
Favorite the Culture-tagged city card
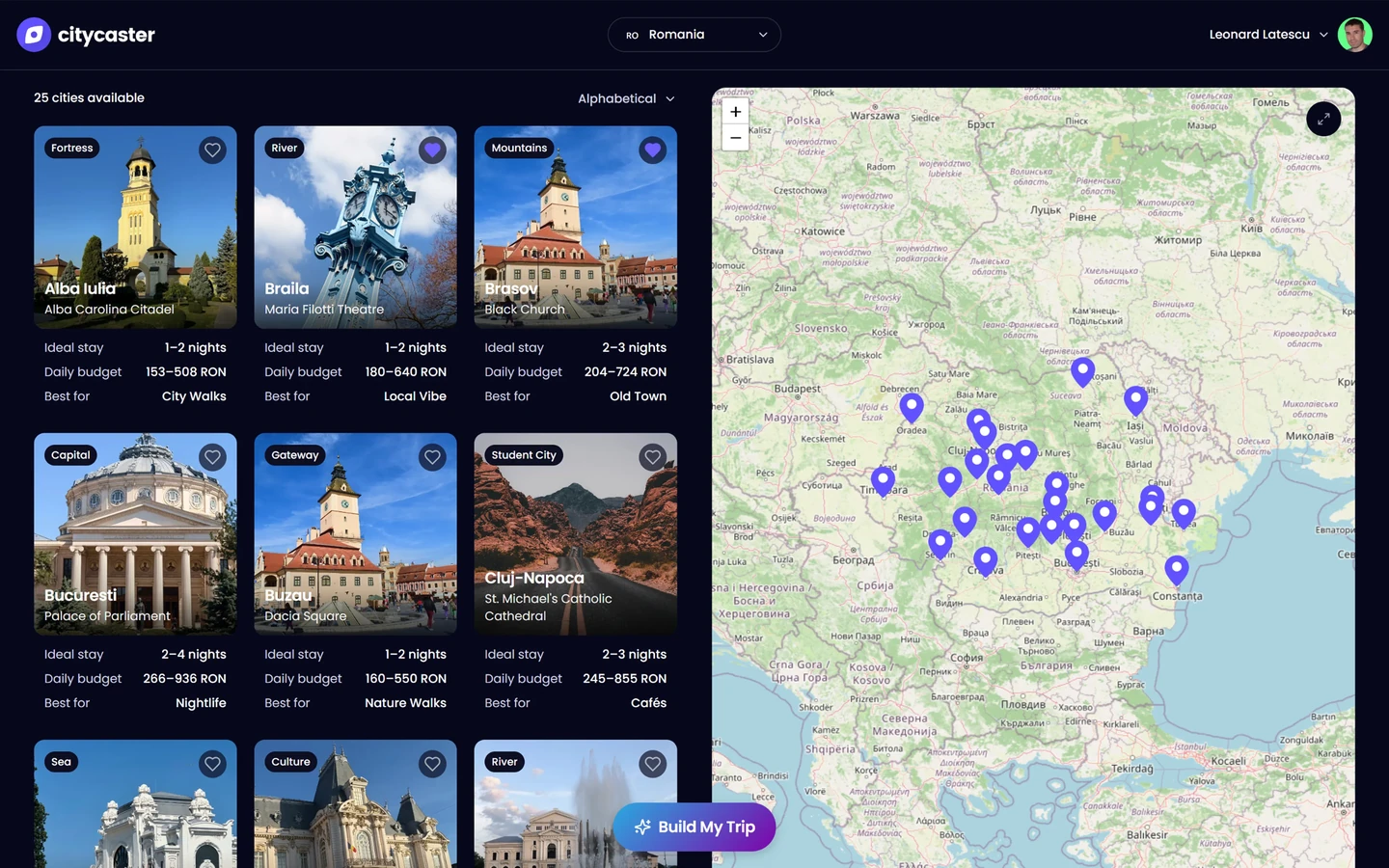[x=432, y=764]
